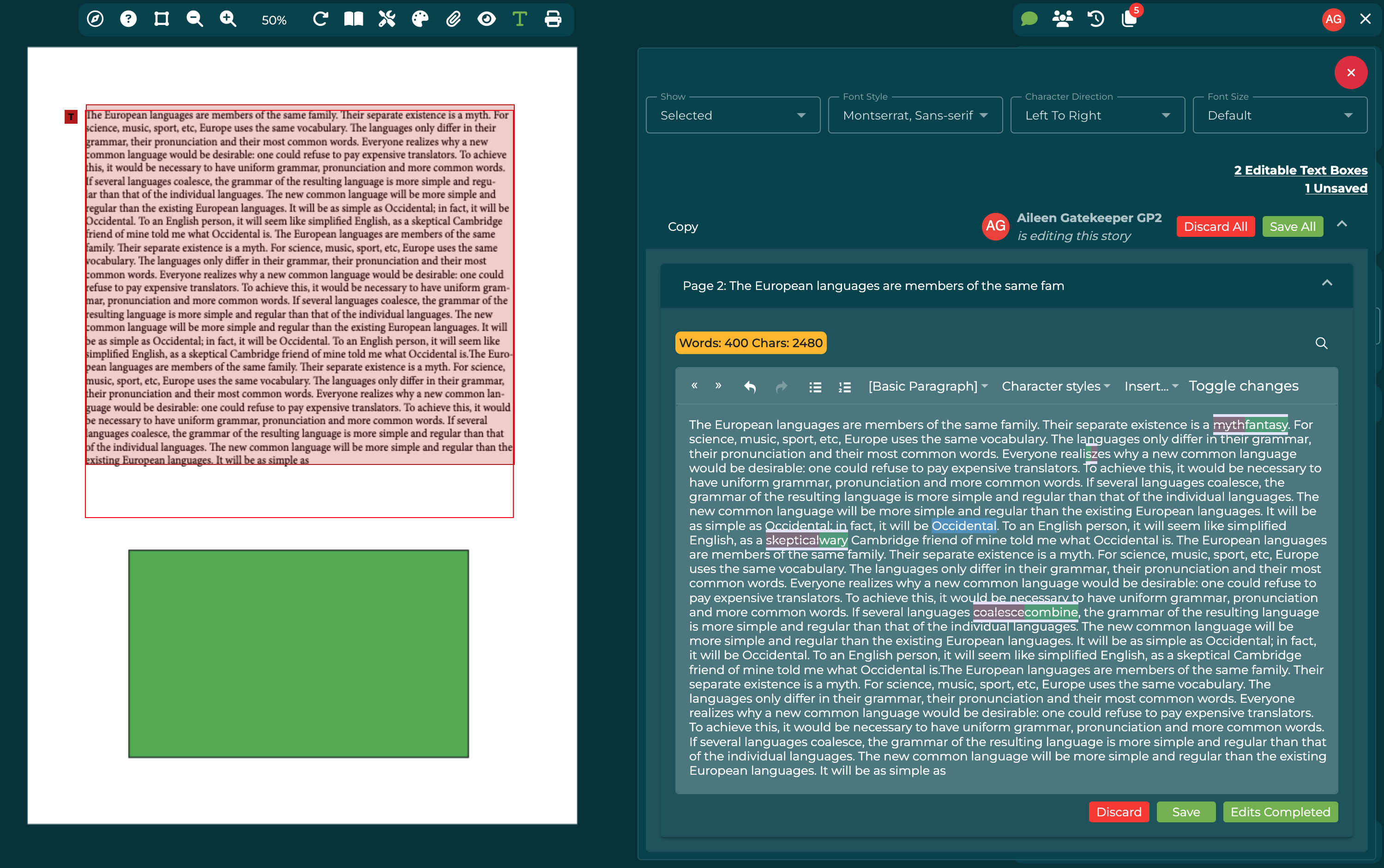Image resolution: width=1384 pixels, height=868 pixels.
Task: Click the search magnifier in text editor
Action: click(1321, 344)
